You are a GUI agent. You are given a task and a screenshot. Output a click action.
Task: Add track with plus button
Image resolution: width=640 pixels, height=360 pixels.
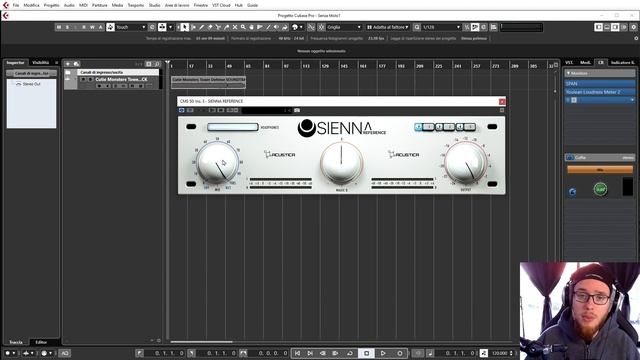click(x=68, y=64)
